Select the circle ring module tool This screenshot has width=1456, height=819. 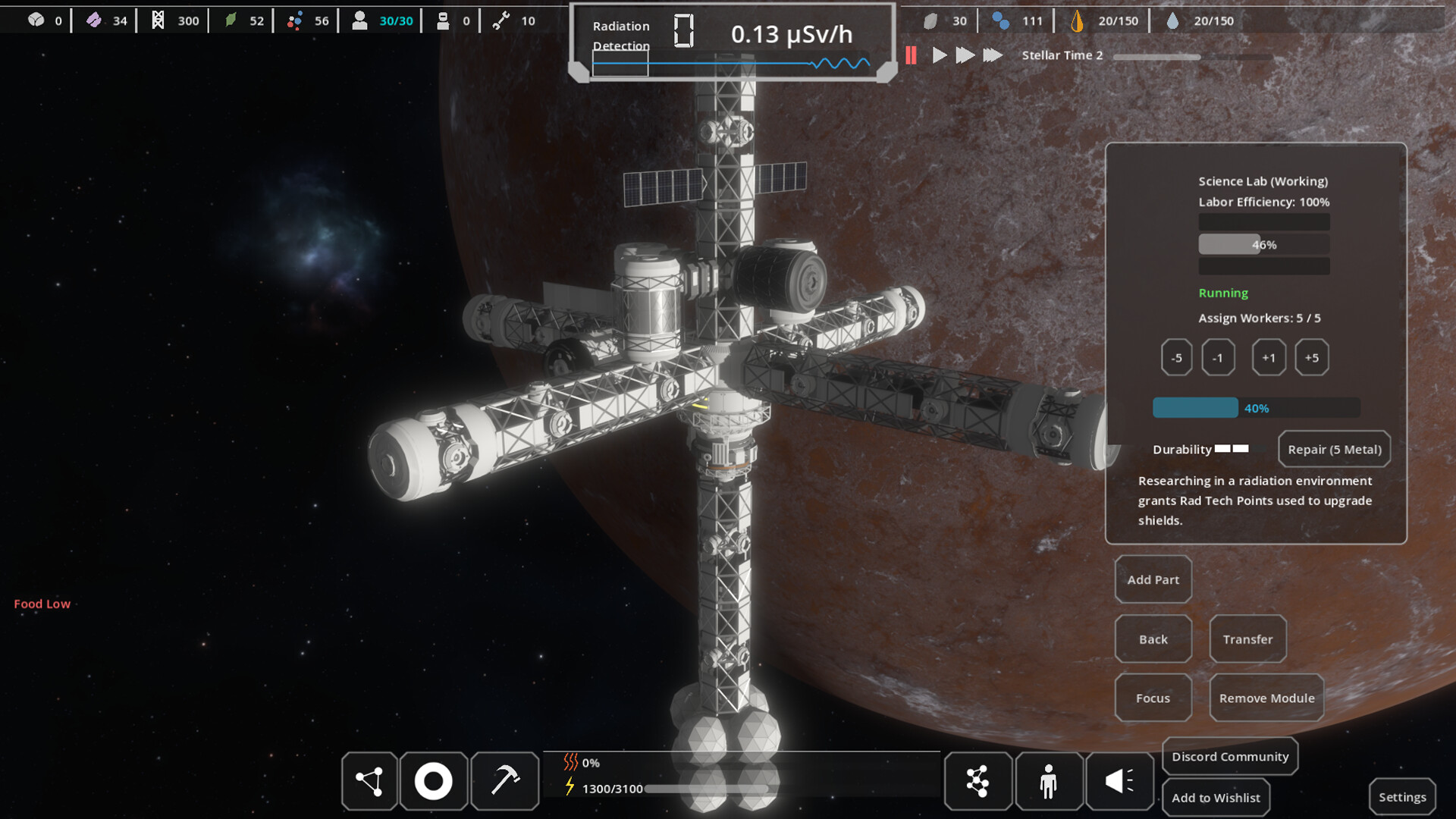[433, 781]
